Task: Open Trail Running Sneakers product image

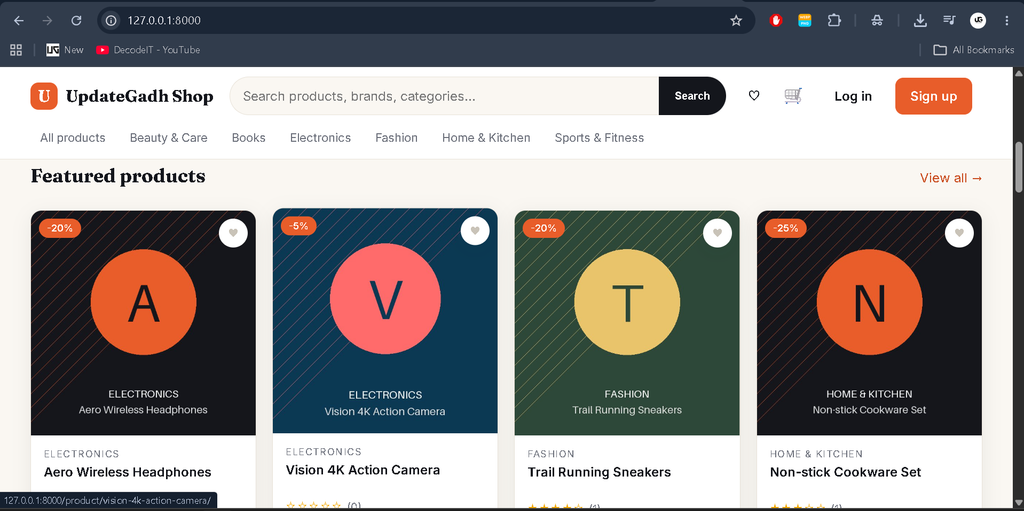Action: (627, 323)
